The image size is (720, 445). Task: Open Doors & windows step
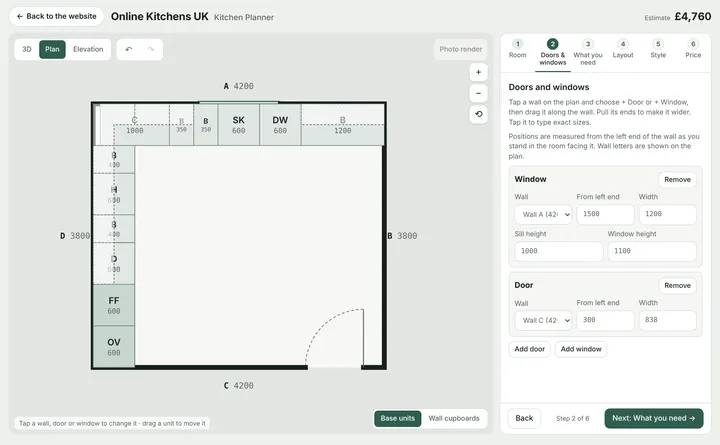pyautogui.click(x=552, y=52)
